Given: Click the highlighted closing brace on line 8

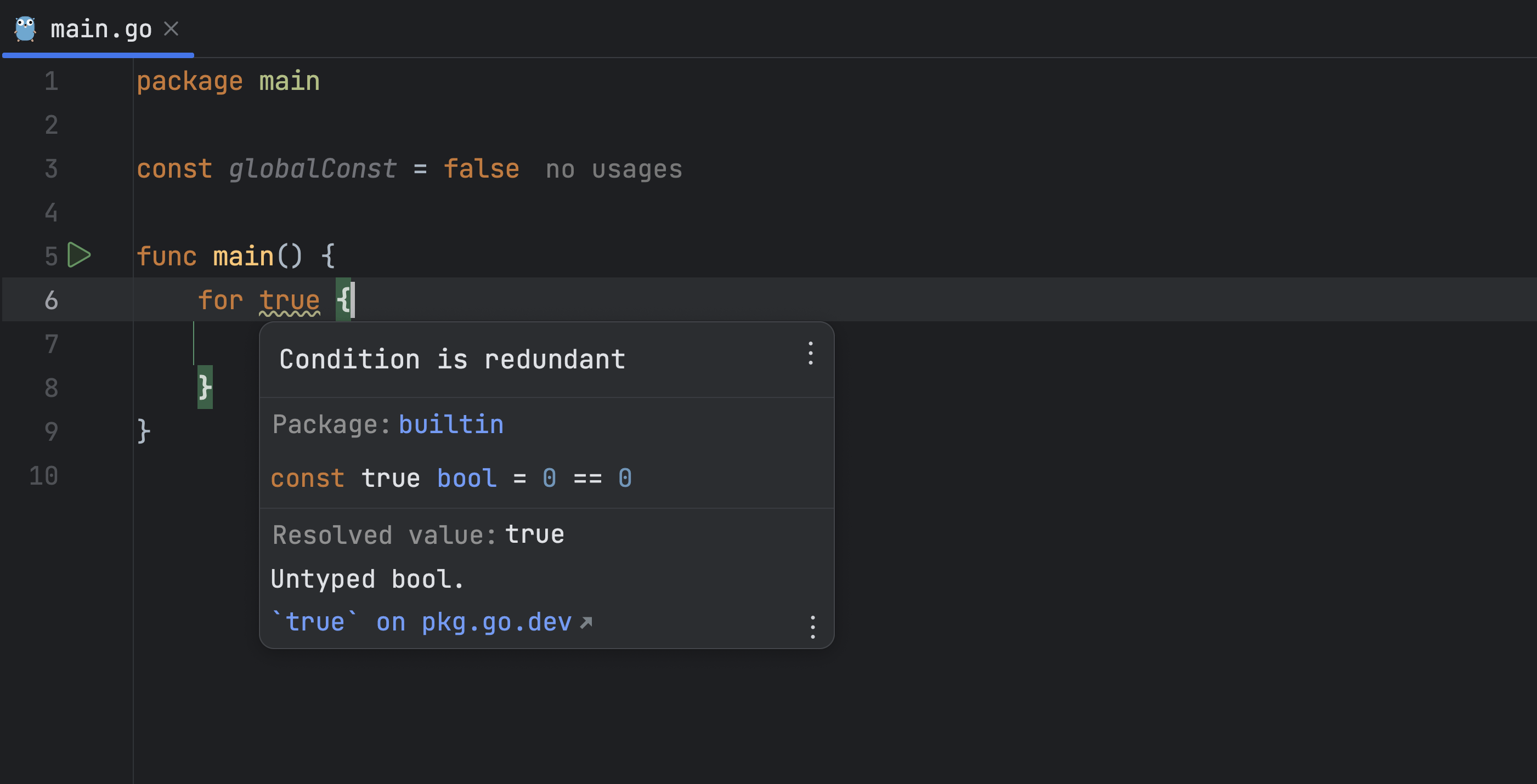Looking at the screenshot, I should tap(205, 387).
